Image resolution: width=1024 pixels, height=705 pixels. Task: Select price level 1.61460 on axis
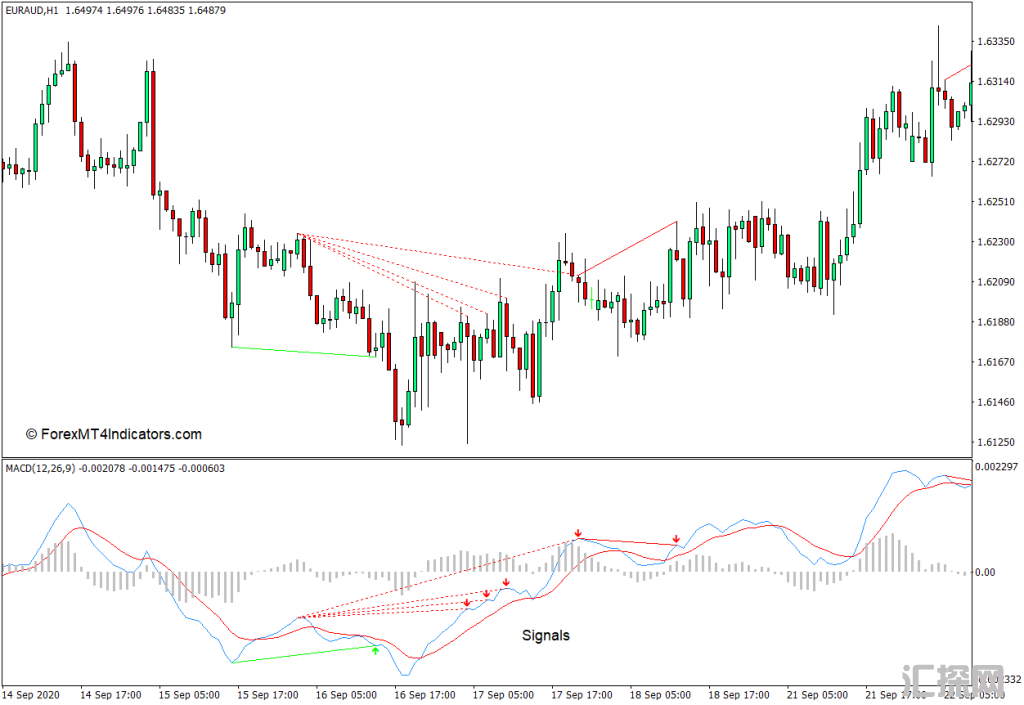[996, 402]
